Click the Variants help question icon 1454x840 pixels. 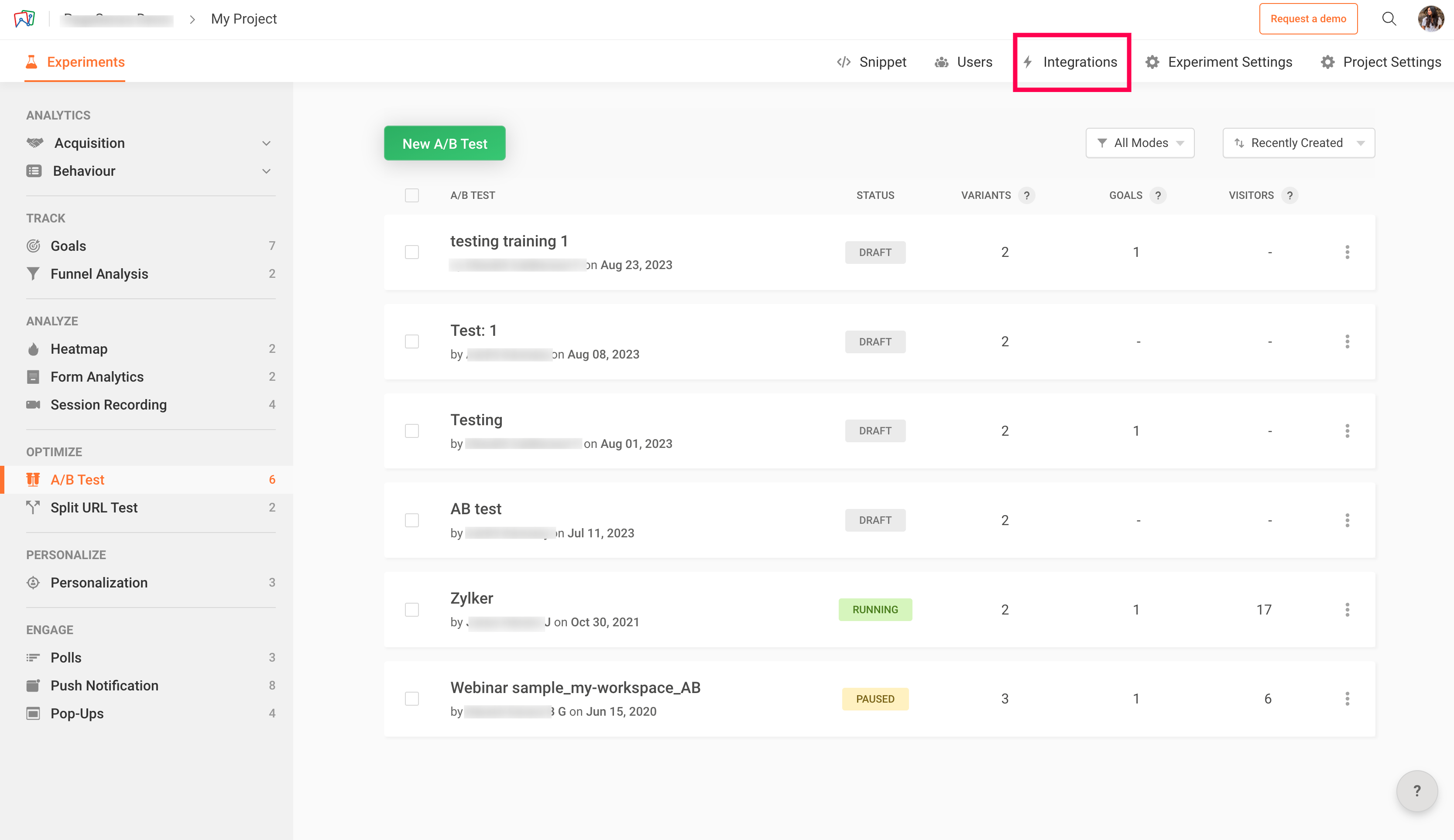[x=1026, y=195]
